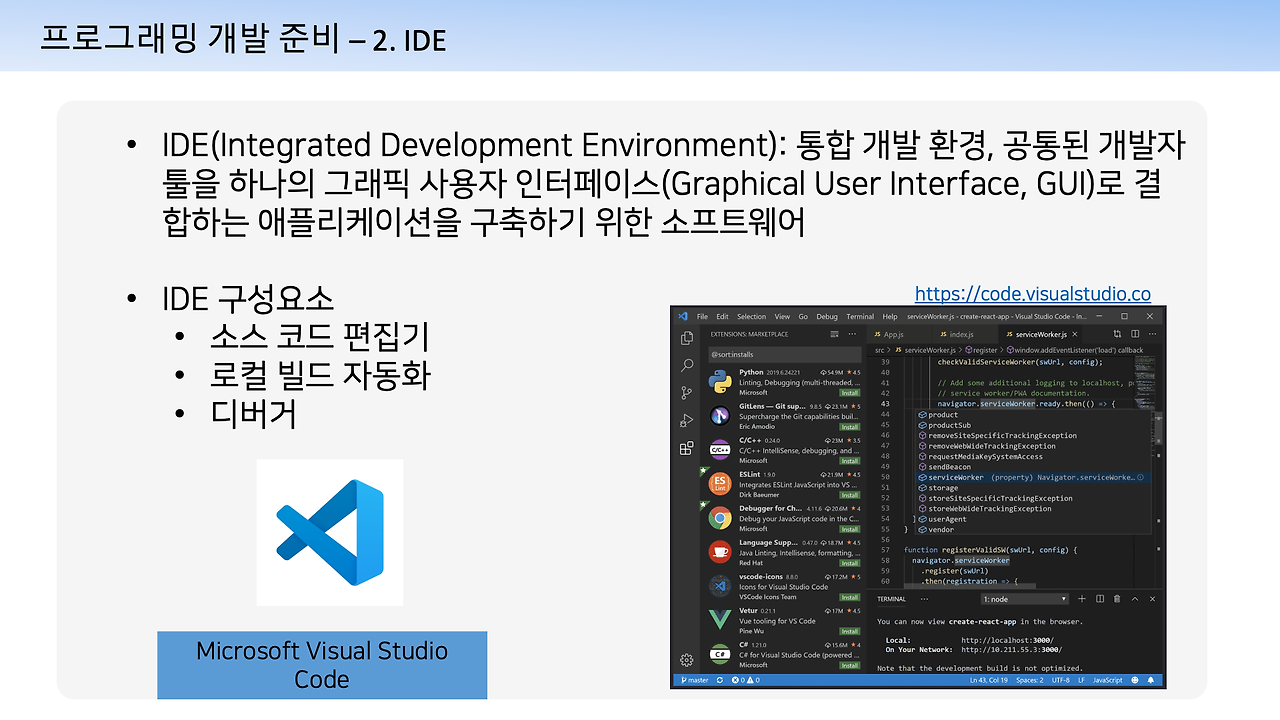
Task: Open the terminal selector dropdown '1: node'
Action: coord(1025,599)
